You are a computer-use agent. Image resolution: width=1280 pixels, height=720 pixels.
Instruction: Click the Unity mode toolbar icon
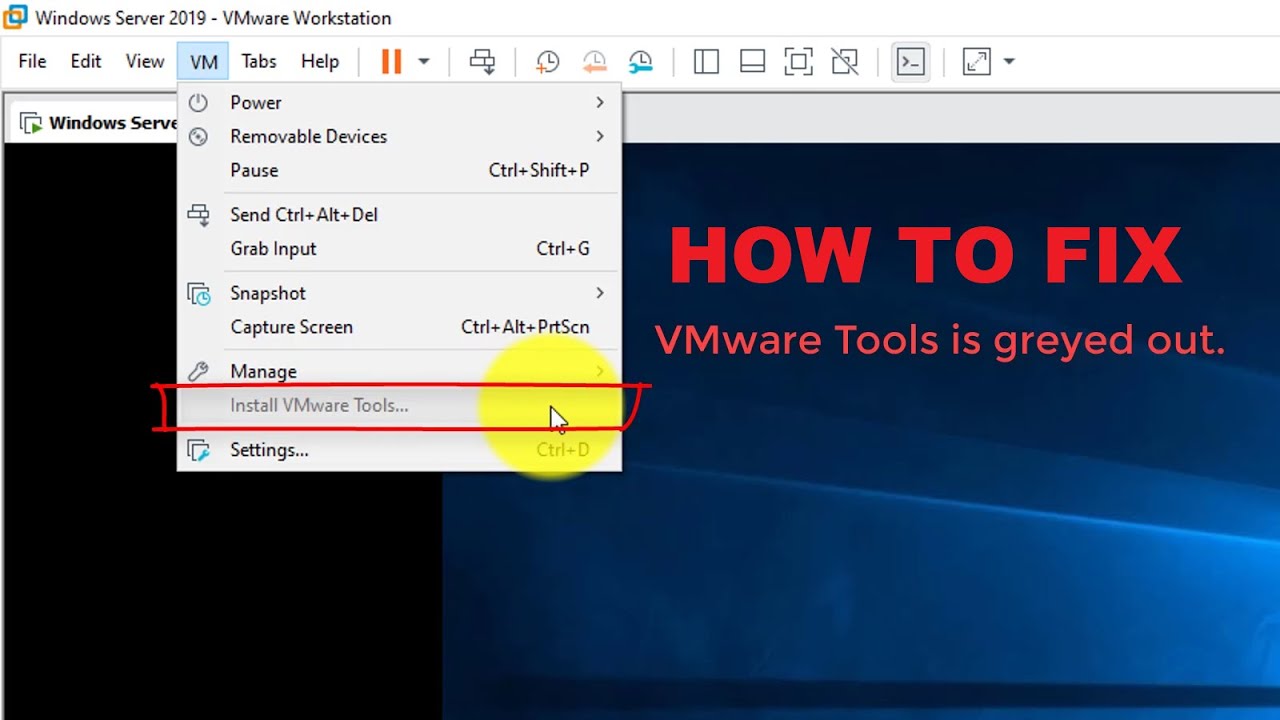[x=845, y=62]
